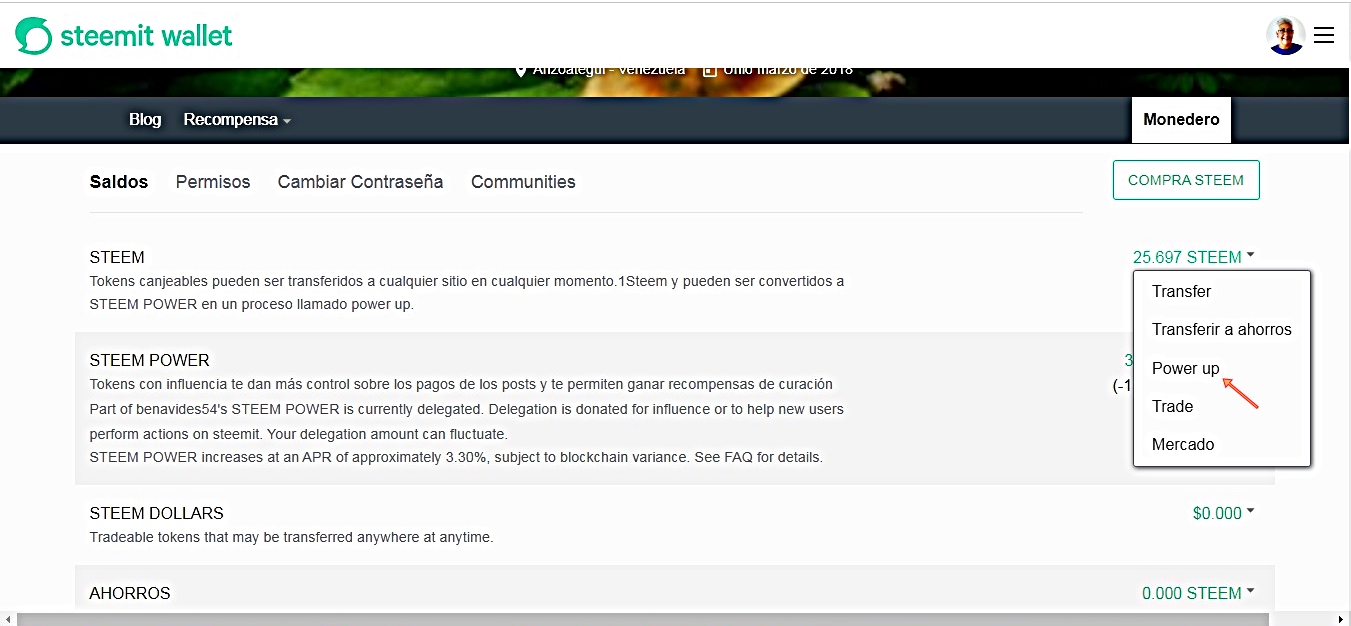Click the STEEM DOLLARS heading text
1351x626 pixels.
pyautogui.click(x=156, y=513)
